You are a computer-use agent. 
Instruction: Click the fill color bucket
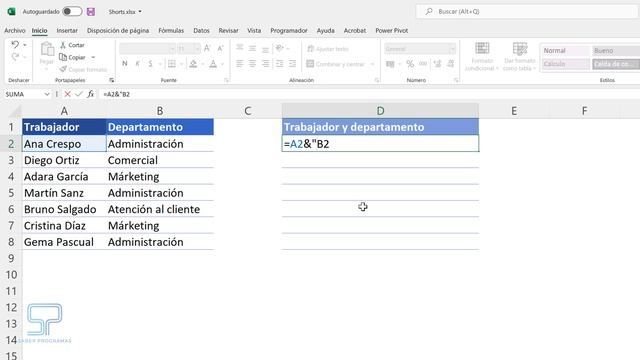pos(193,64)
